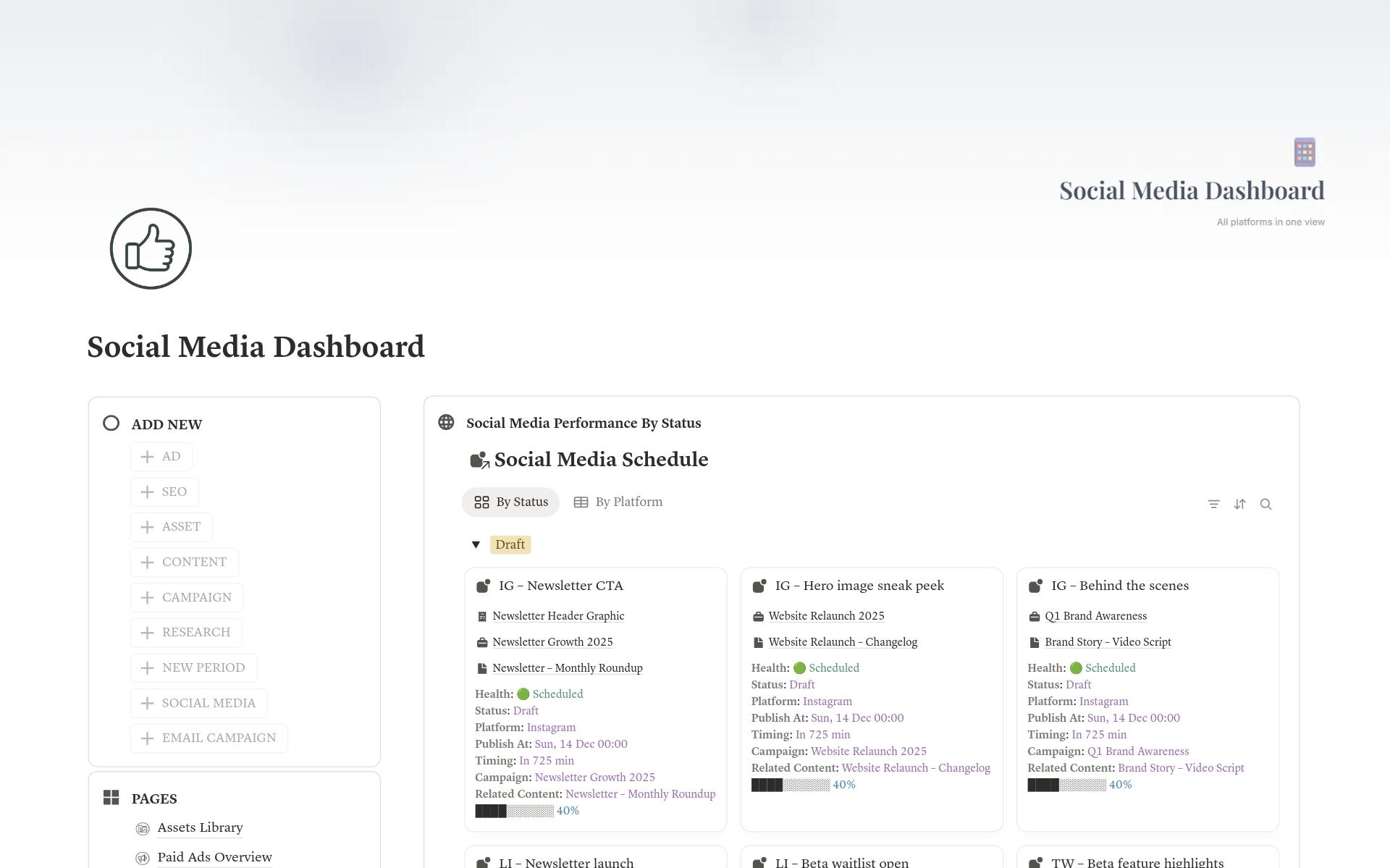Click the globe icon beside Social Media Performance

click(446, 422)
